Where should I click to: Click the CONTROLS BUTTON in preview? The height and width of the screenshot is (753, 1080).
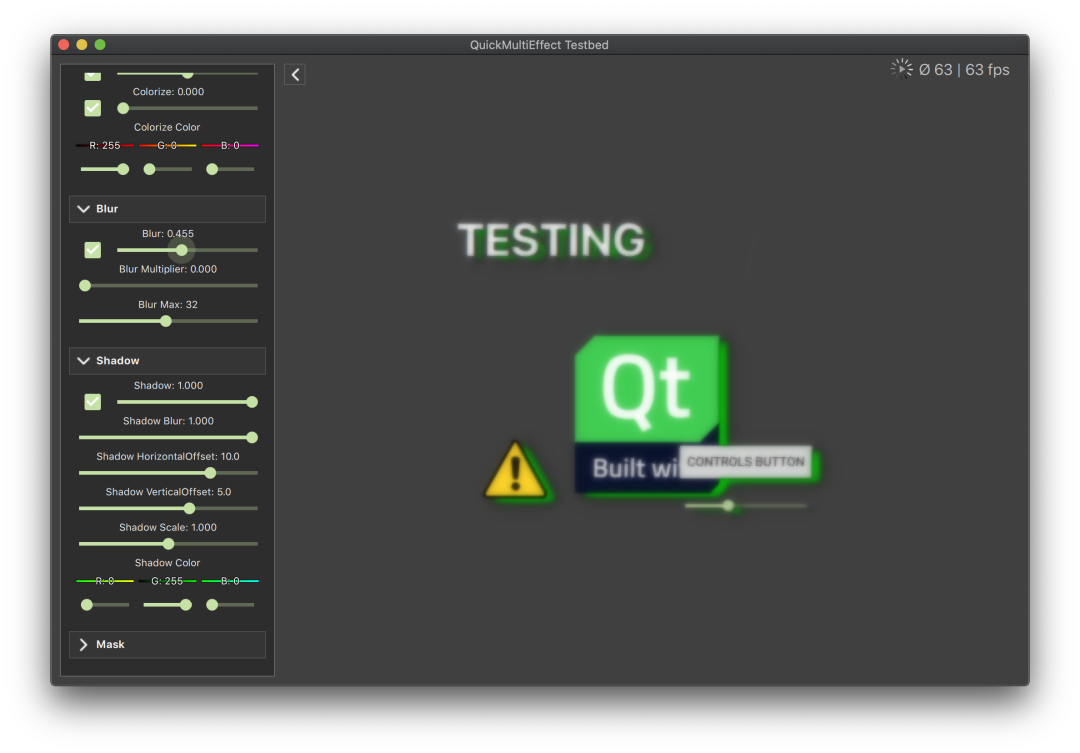coord(745,462)
